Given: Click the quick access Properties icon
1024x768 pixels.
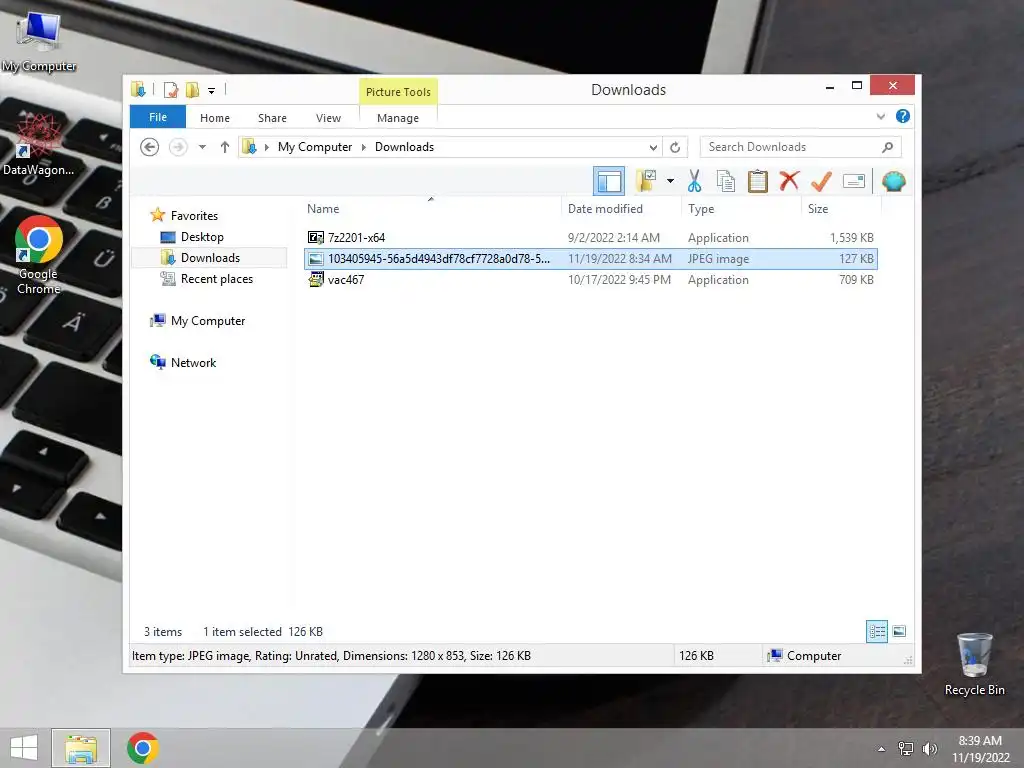Looking at the screenshot, I should click(171, 89).
